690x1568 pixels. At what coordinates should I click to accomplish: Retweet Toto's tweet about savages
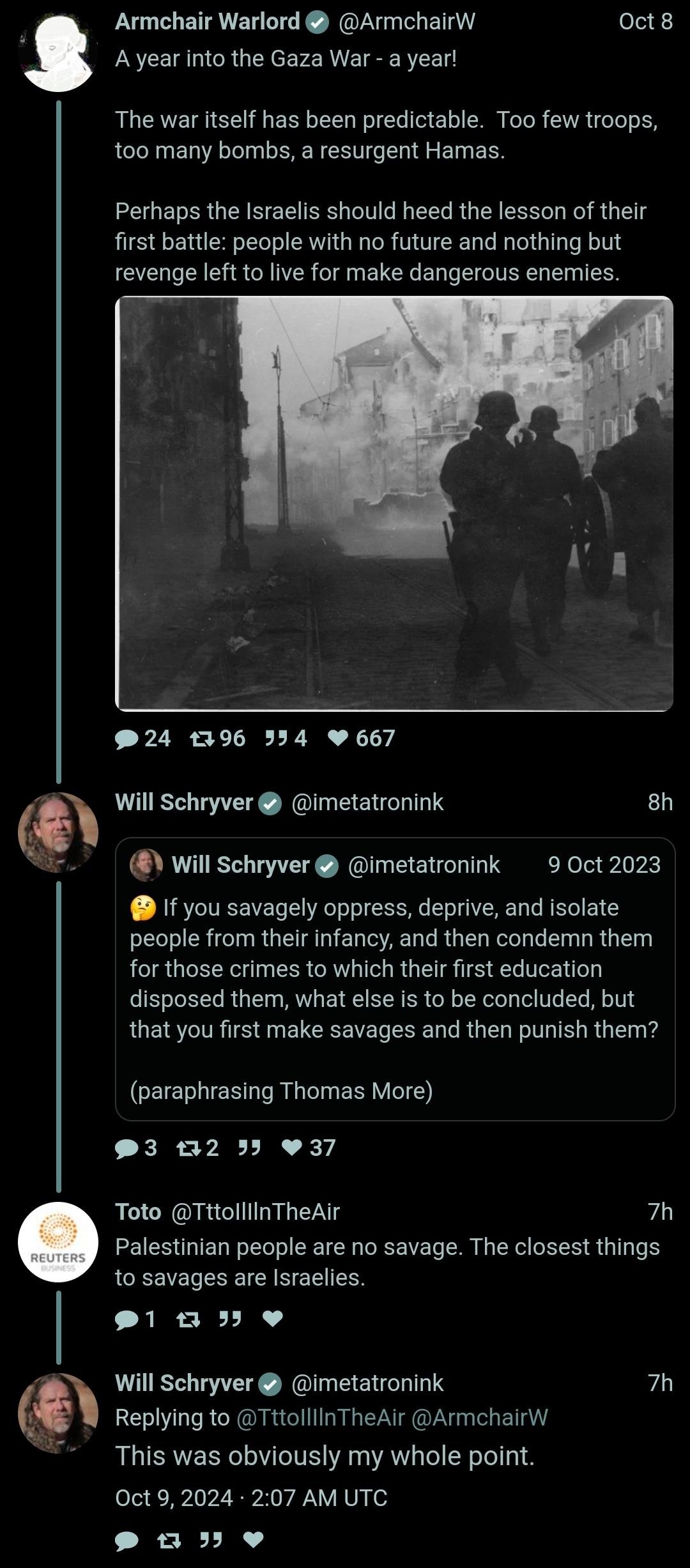point(188,1319)
